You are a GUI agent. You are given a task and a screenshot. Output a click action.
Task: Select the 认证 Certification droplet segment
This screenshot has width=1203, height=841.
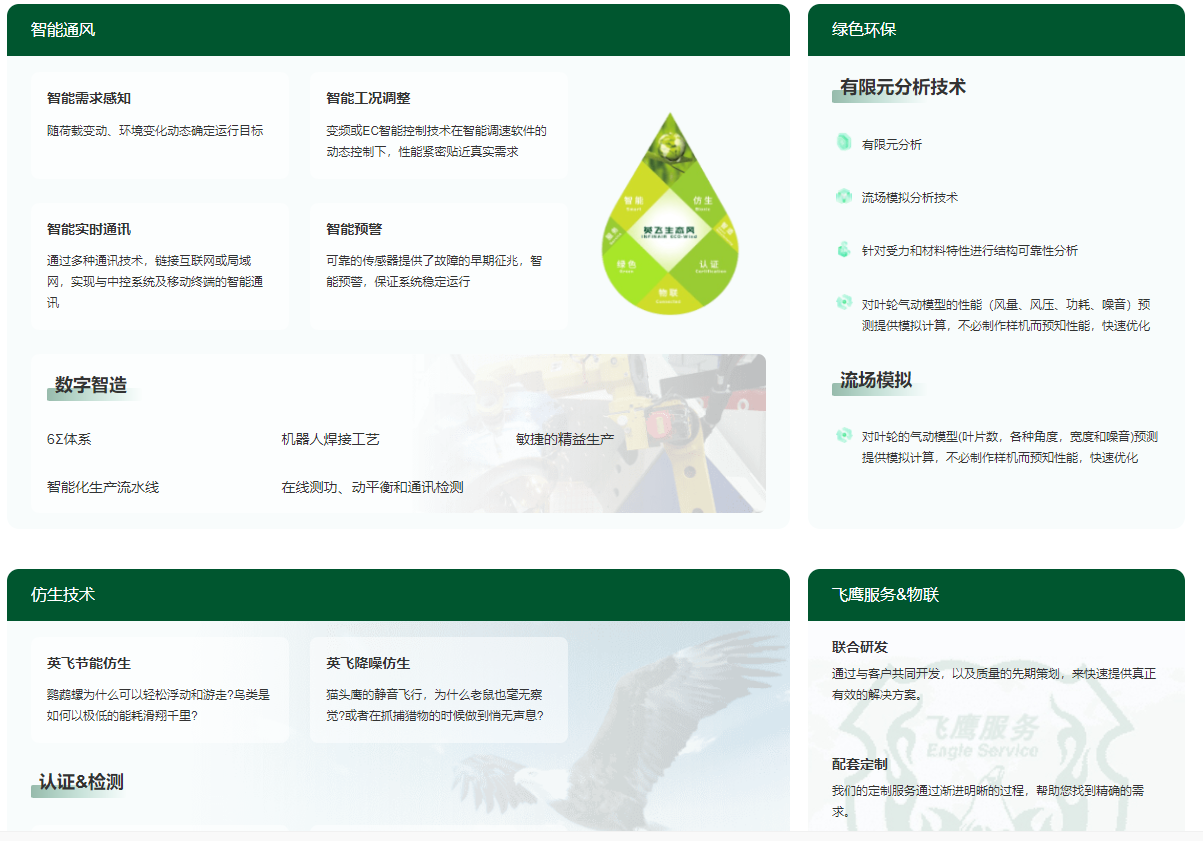tap(709, 266)
